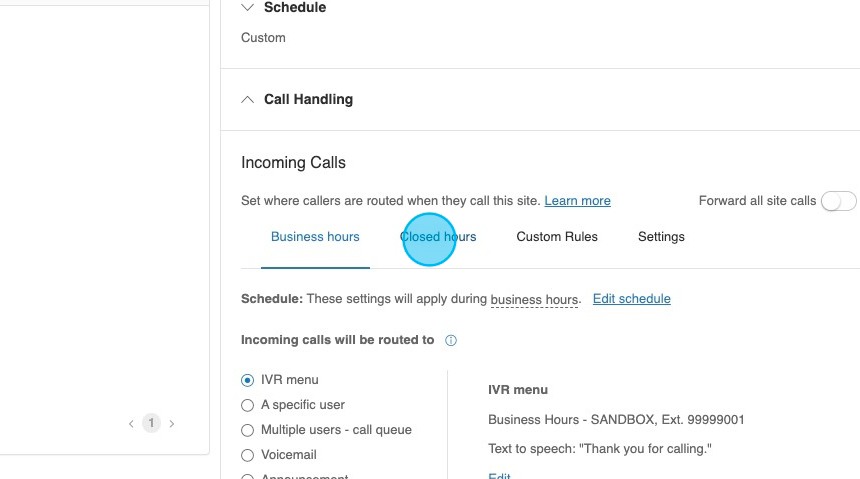Click the Learn more link
The image size is (860, 479).
(577, 201)
